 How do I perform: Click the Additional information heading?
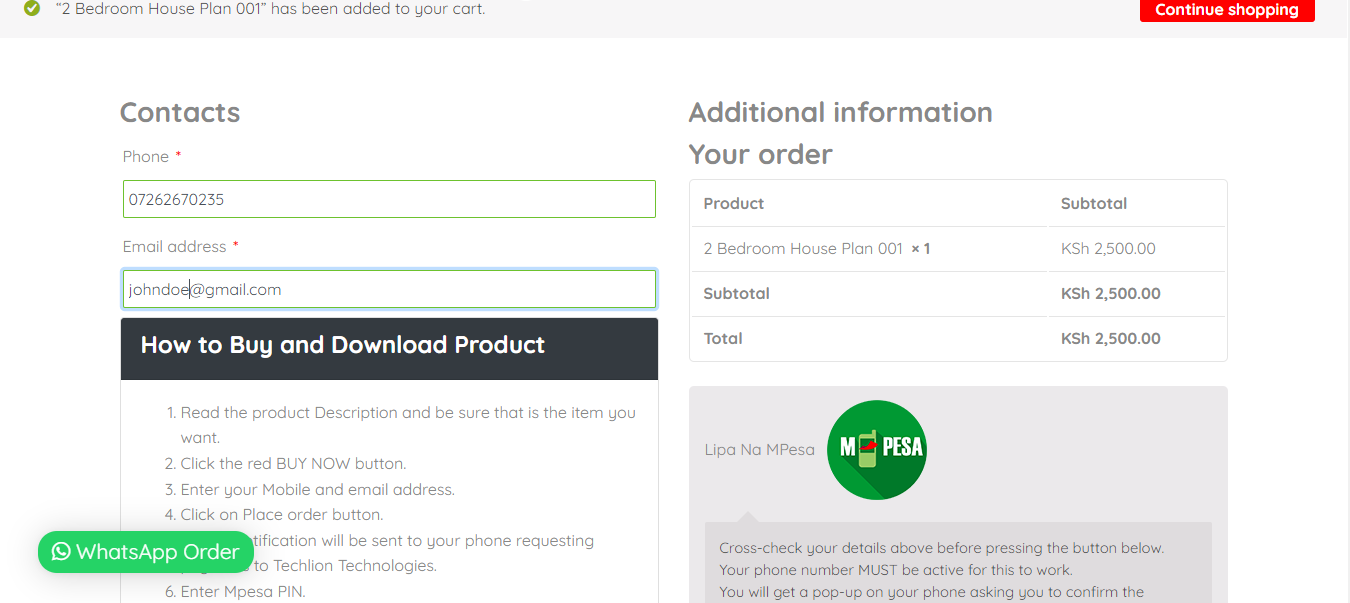click(841, 112)
